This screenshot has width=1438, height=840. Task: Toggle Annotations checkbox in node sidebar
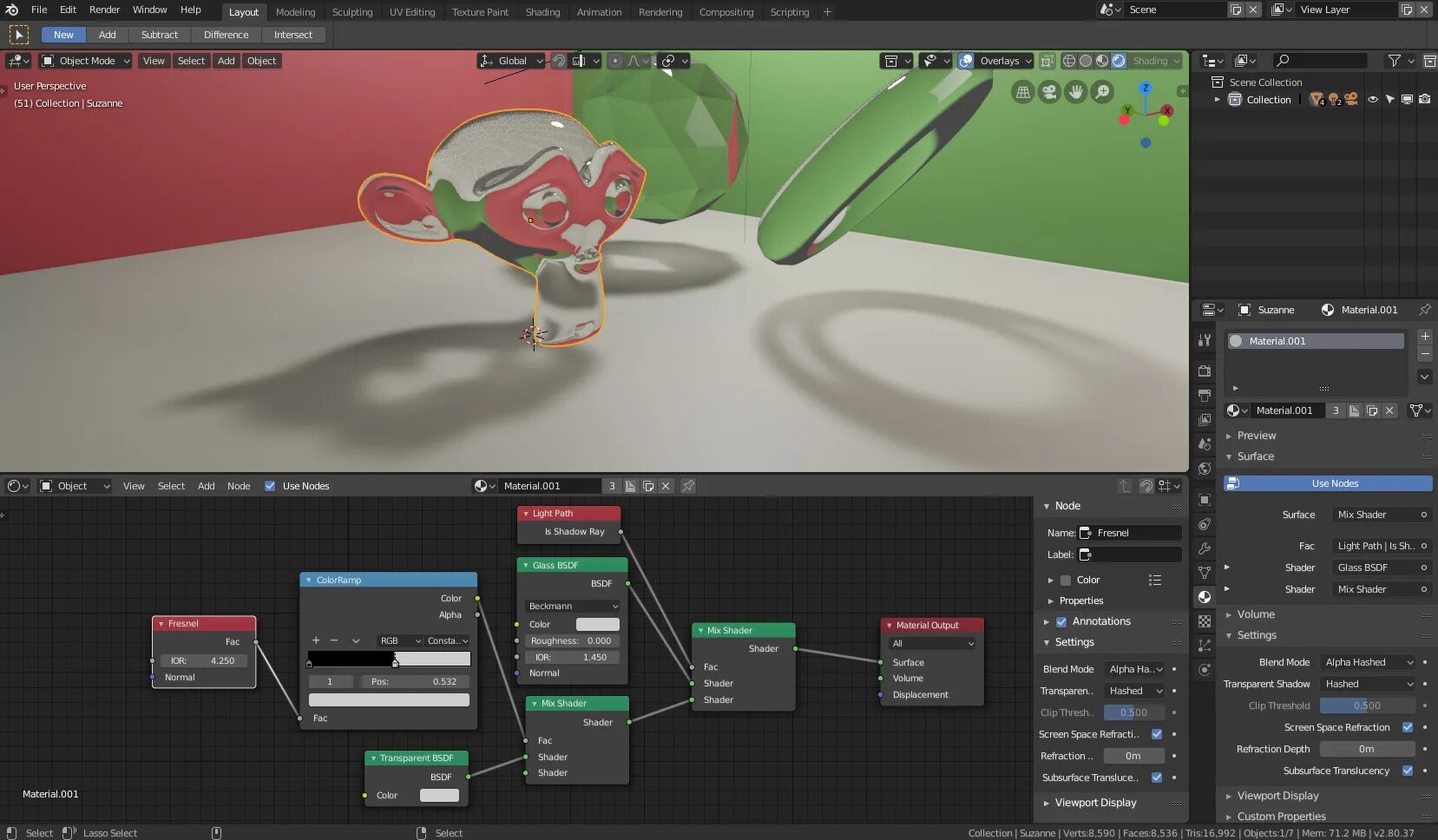[1061, 621]
